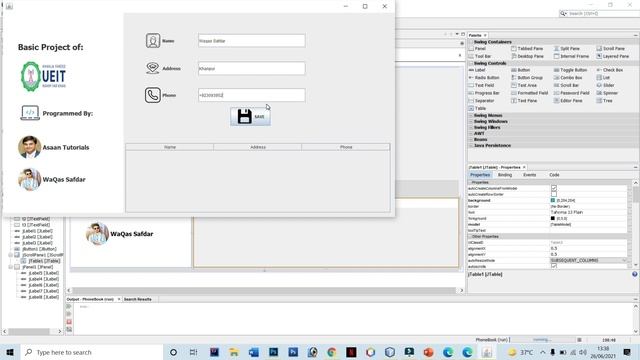Pick the Toggle Button palette component
Image resolution: width=640 pixels, height=360 pixels.
coord(571,70)
